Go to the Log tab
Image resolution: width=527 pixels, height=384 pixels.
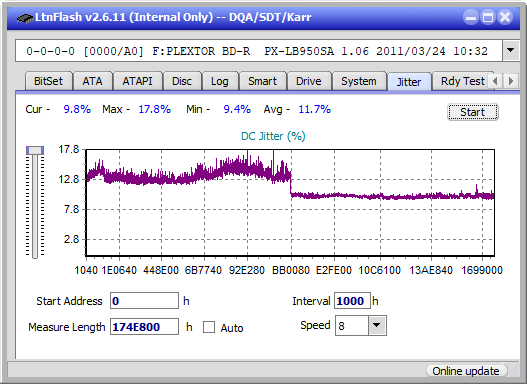tap(219, 81)
